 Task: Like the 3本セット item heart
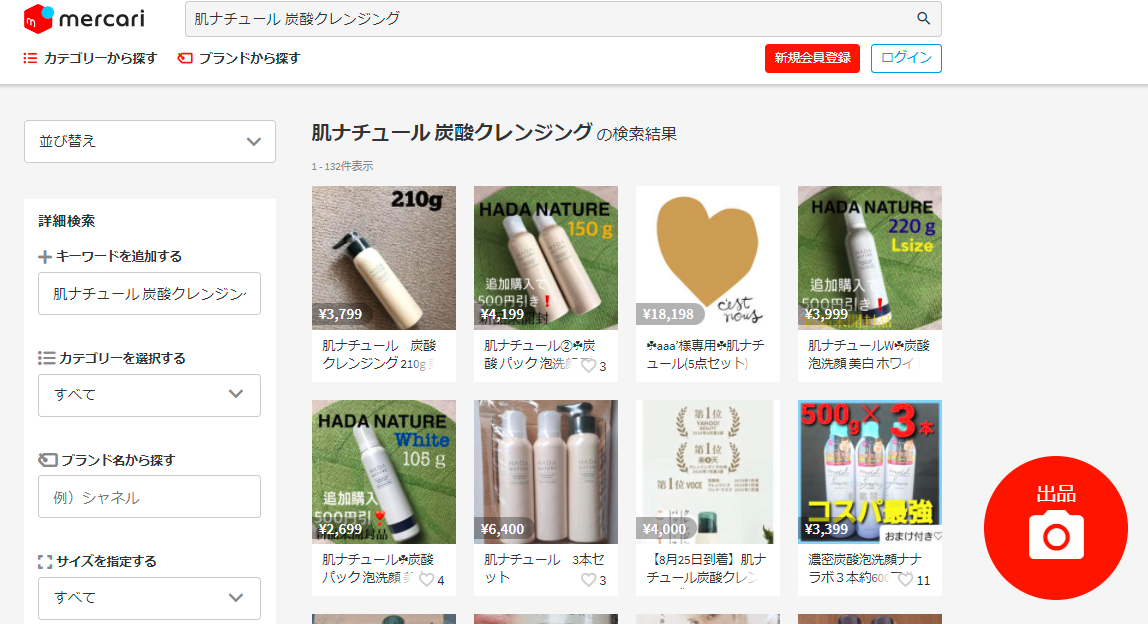point(589,580)
